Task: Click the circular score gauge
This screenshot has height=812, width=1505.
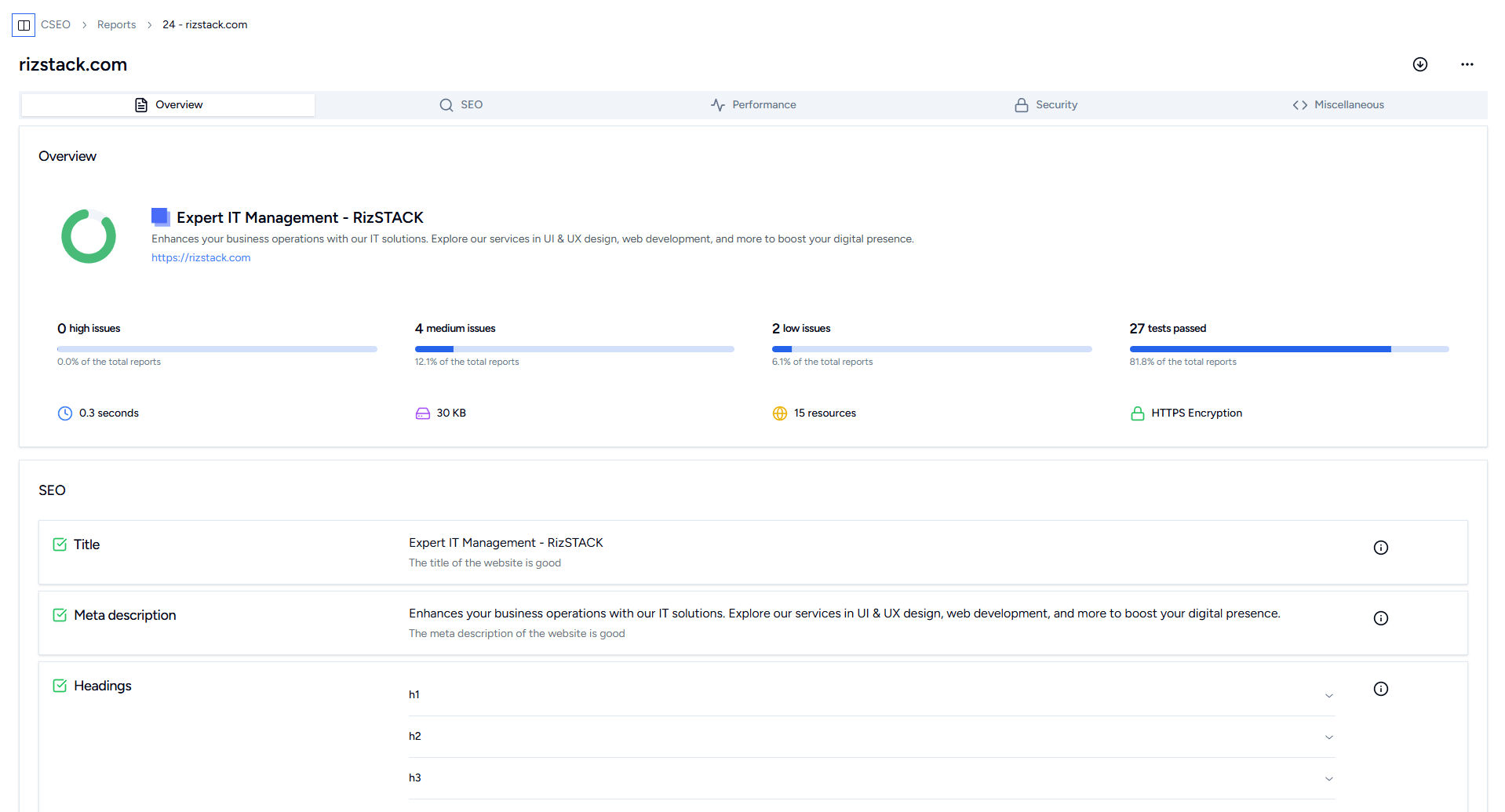Action: coord(89,236)
